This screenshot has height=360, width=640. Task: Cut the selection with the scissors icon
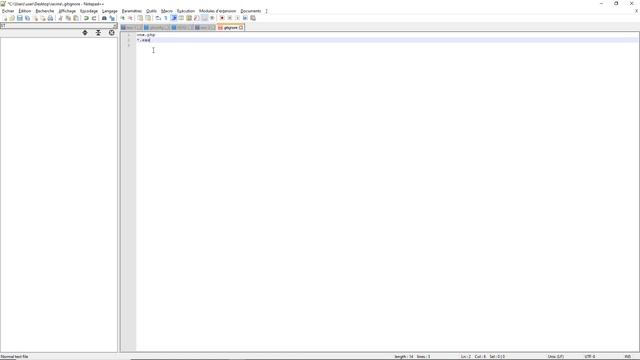(60, 18)
